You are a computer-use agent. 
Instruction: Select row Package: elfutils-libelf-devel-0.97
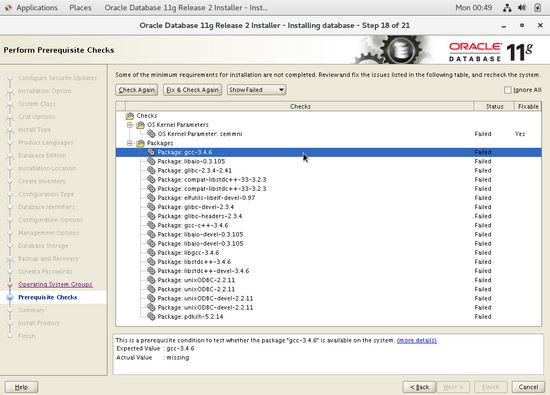pos(329,198)
